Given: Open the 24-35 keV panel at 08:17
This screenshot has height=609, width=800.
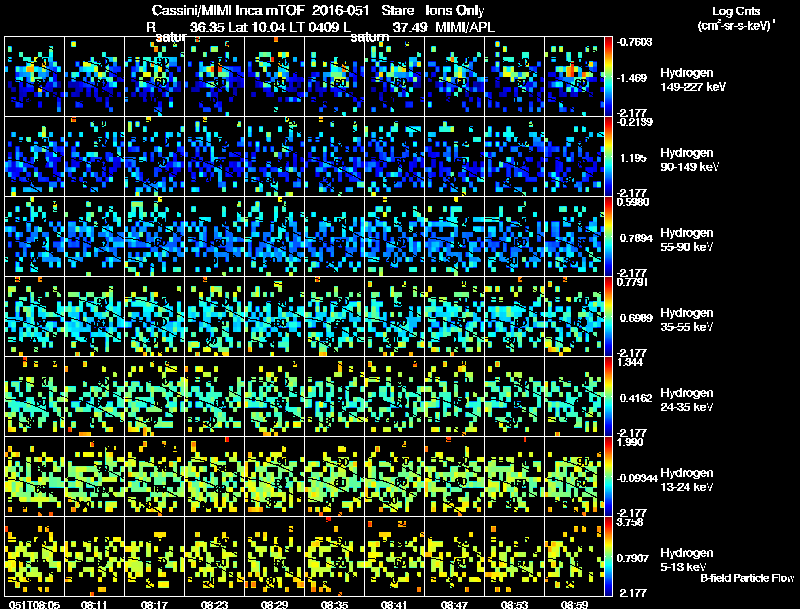Looking at the screenshot, I should (x=155, y=396).
